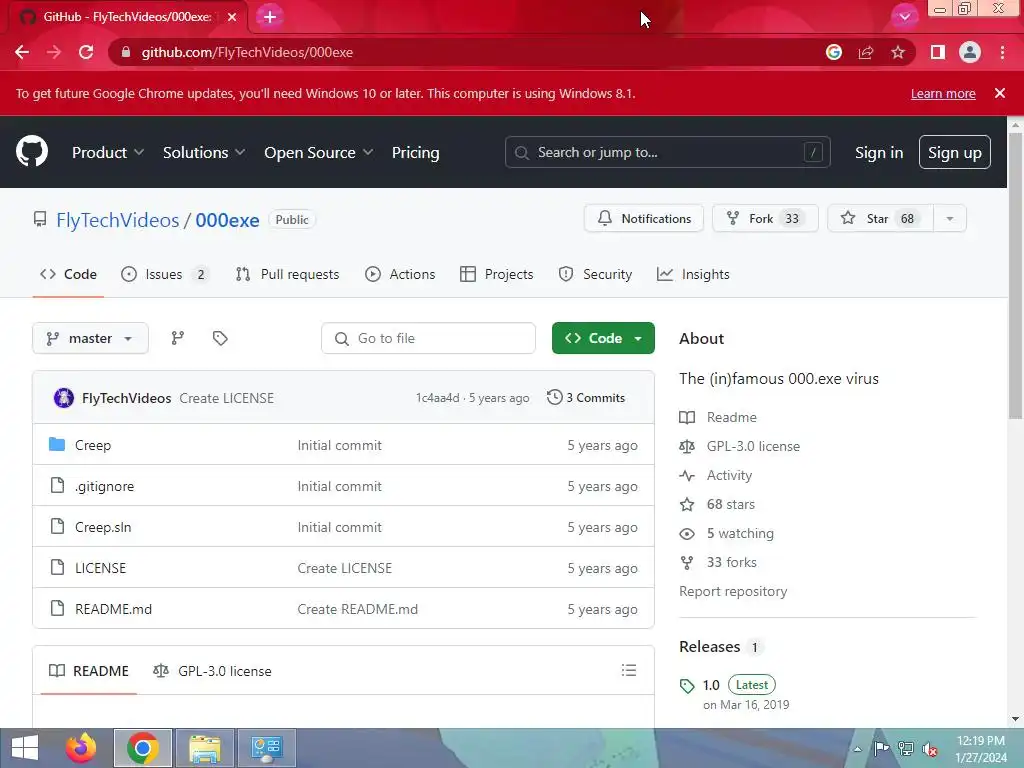Switch to the Issues tab
Image resolution: width=1024 pixels, height=768 pixels.
tap(165, 274)
